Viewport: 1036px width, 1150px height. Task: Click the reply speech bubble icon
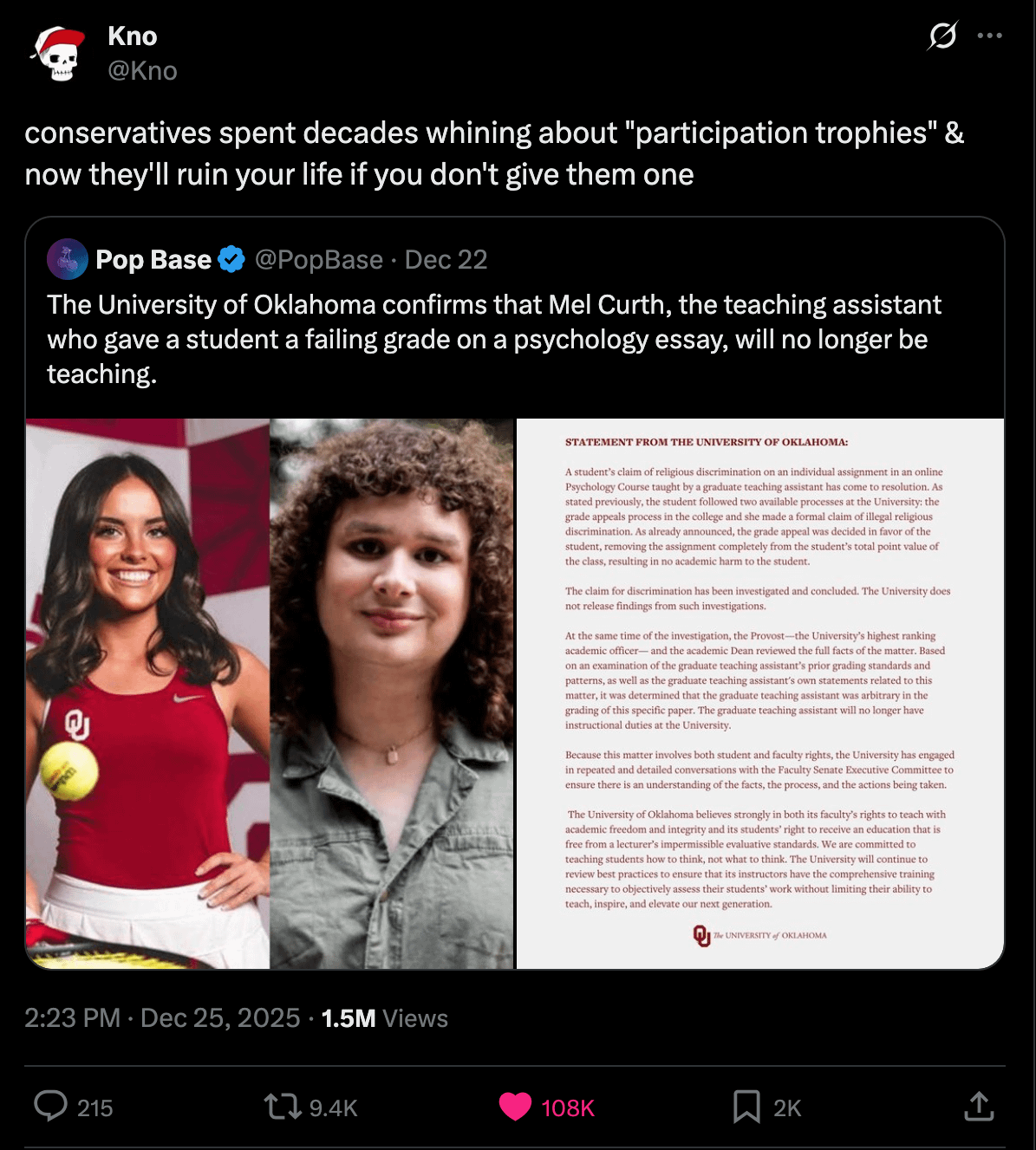[50, 1107]
